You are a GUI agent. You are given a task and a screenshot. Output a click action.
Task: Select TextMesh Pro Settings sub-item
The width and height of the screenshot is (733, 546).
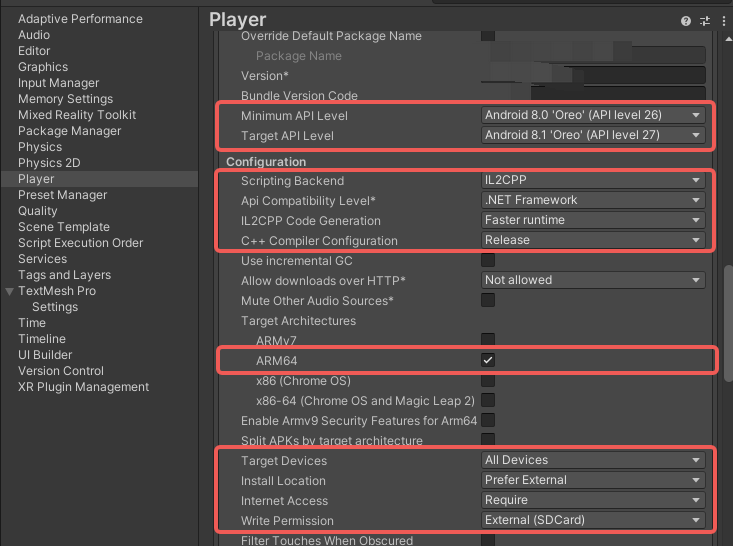(55, 307)
